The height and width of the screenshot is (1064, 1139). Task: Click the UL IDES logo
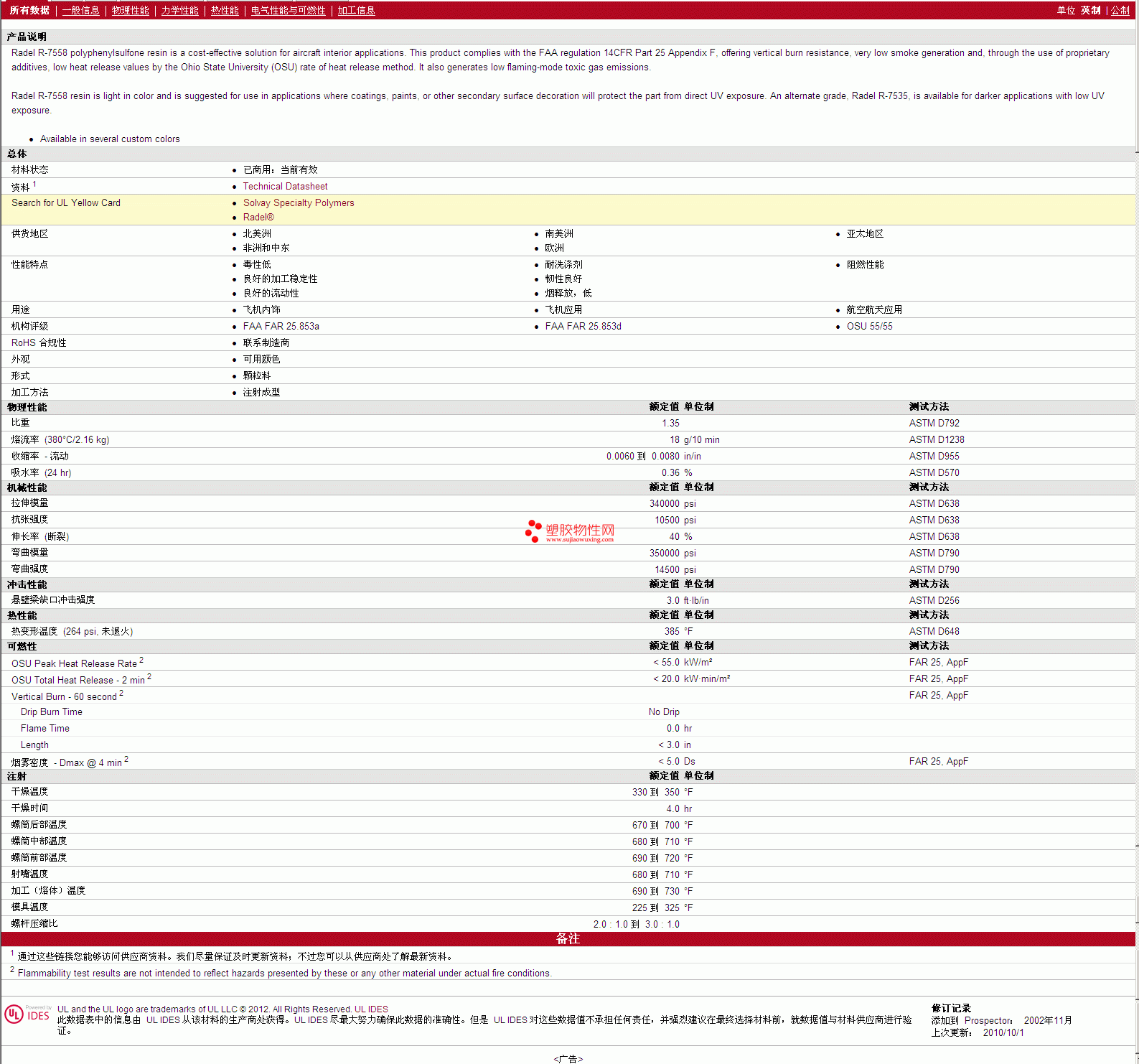pyautogui.click(x=27, y=1014)
